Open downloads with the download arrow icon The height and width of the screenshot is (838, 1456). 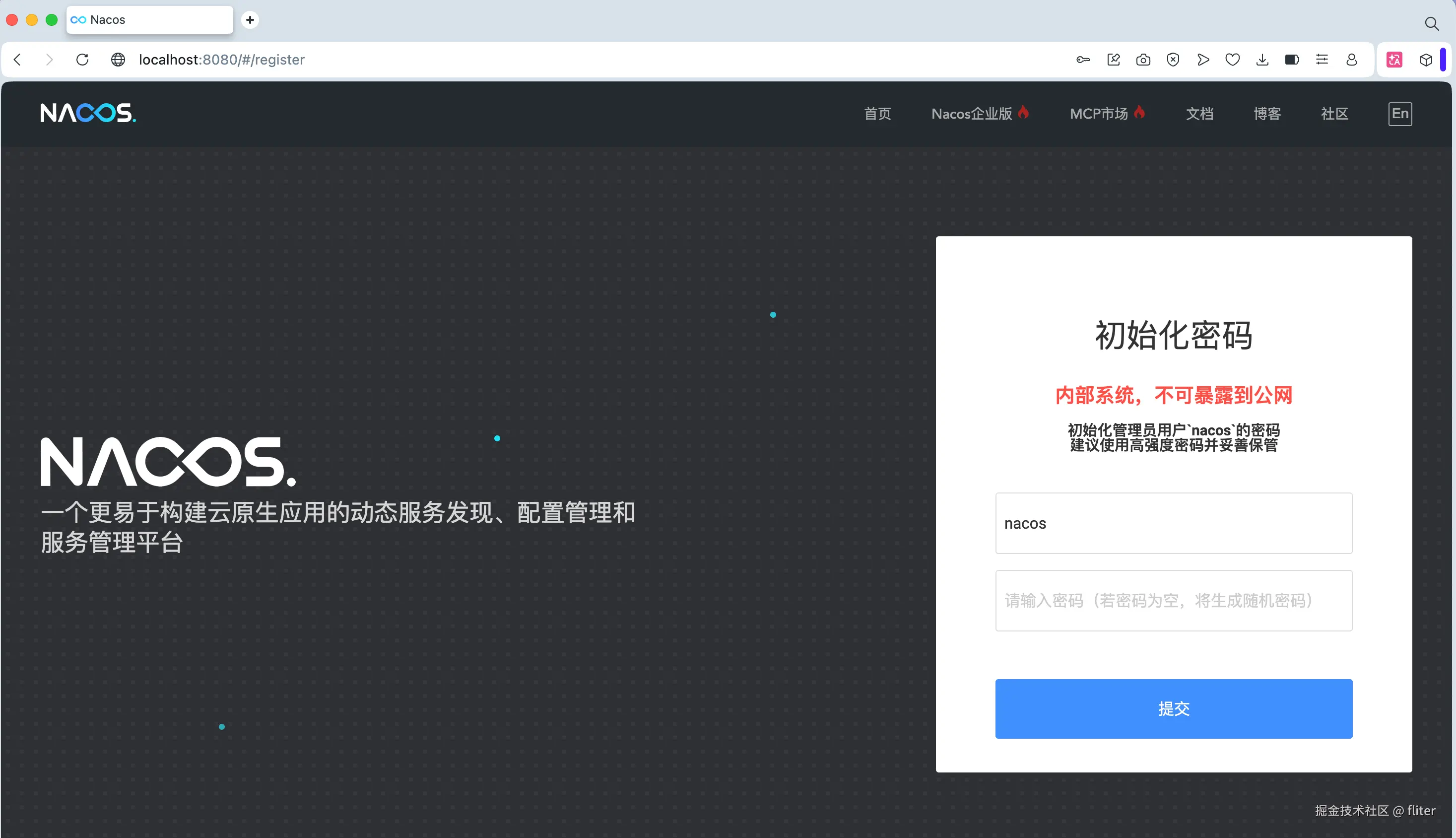pyautogui.click(x=1262, y=60)
